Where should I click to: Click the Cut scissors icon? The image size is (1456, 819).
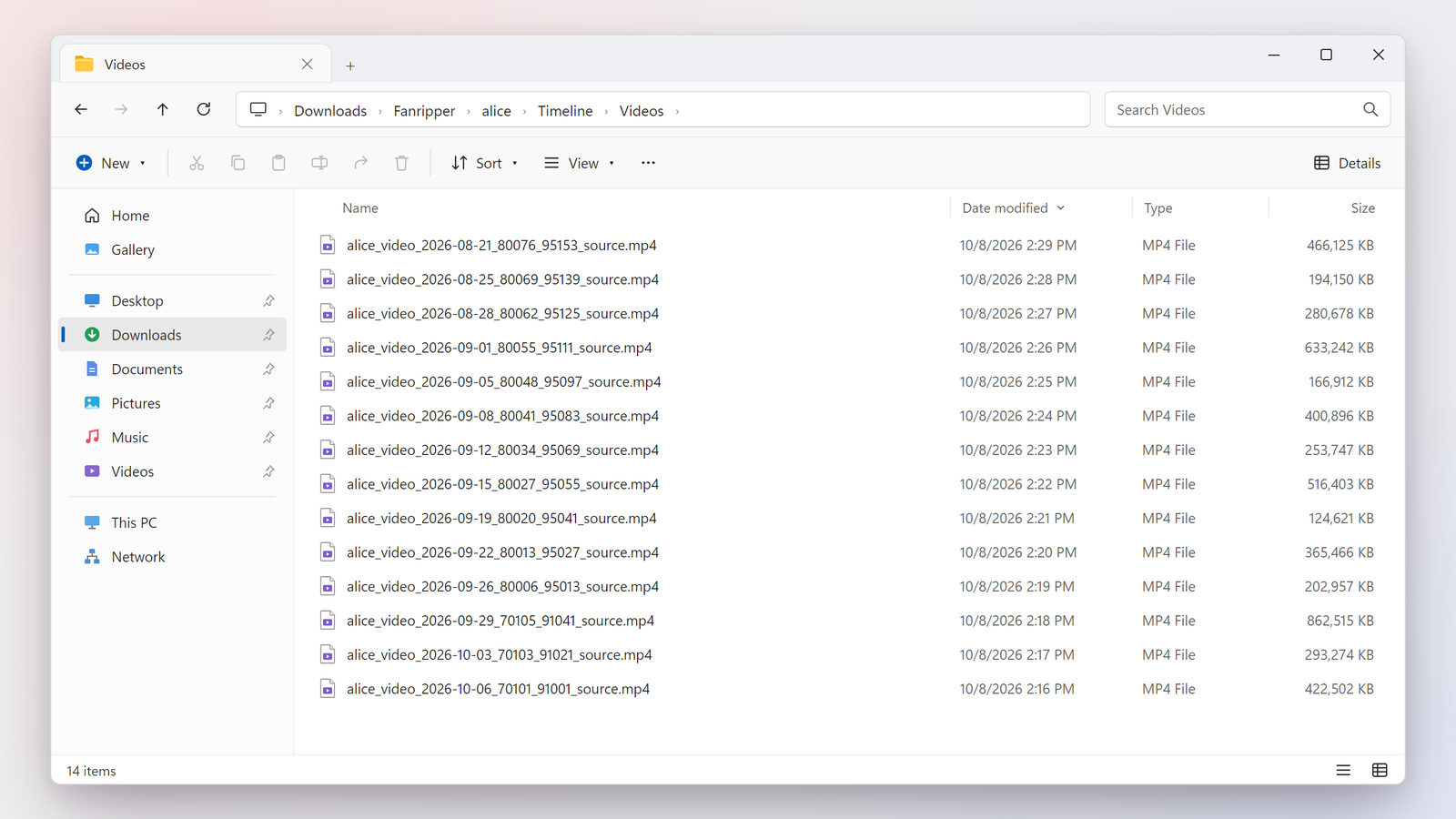197,163
